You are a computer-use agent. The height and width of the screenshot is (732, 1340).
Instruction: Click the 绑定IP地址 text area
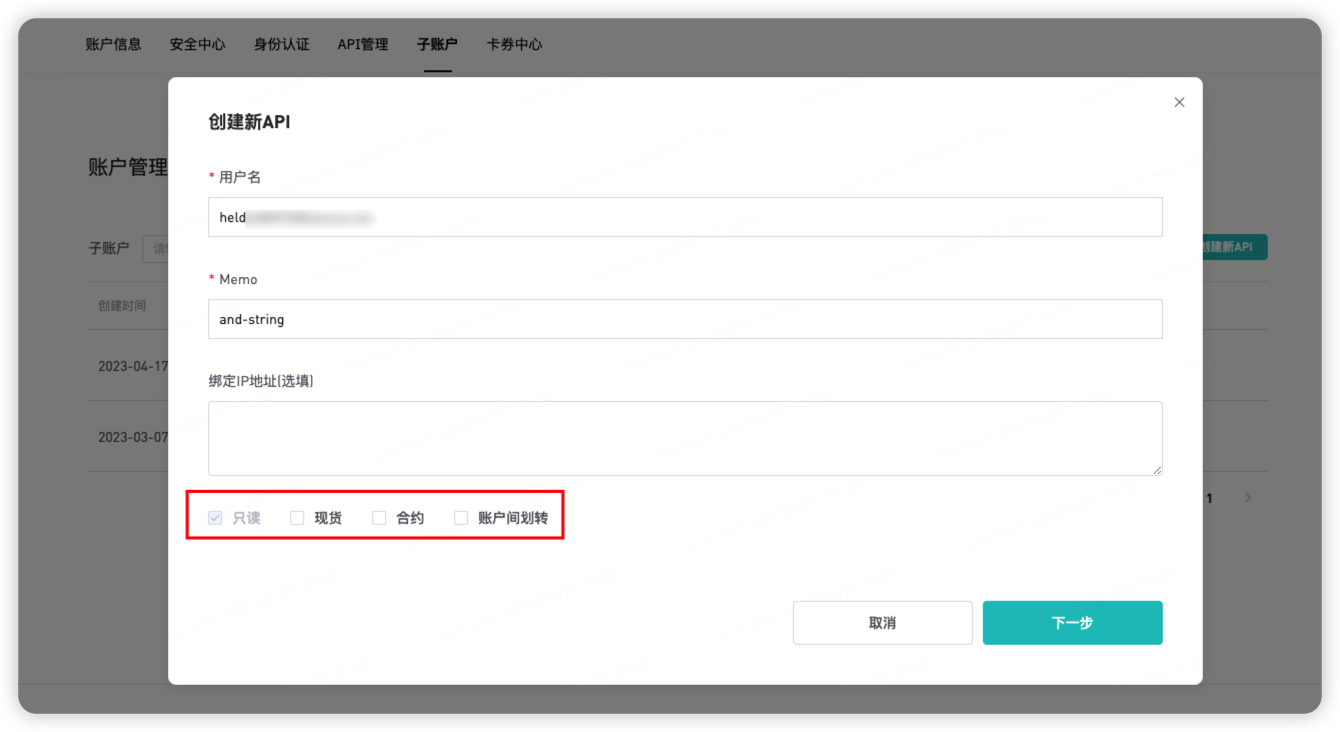pos(685,438)
